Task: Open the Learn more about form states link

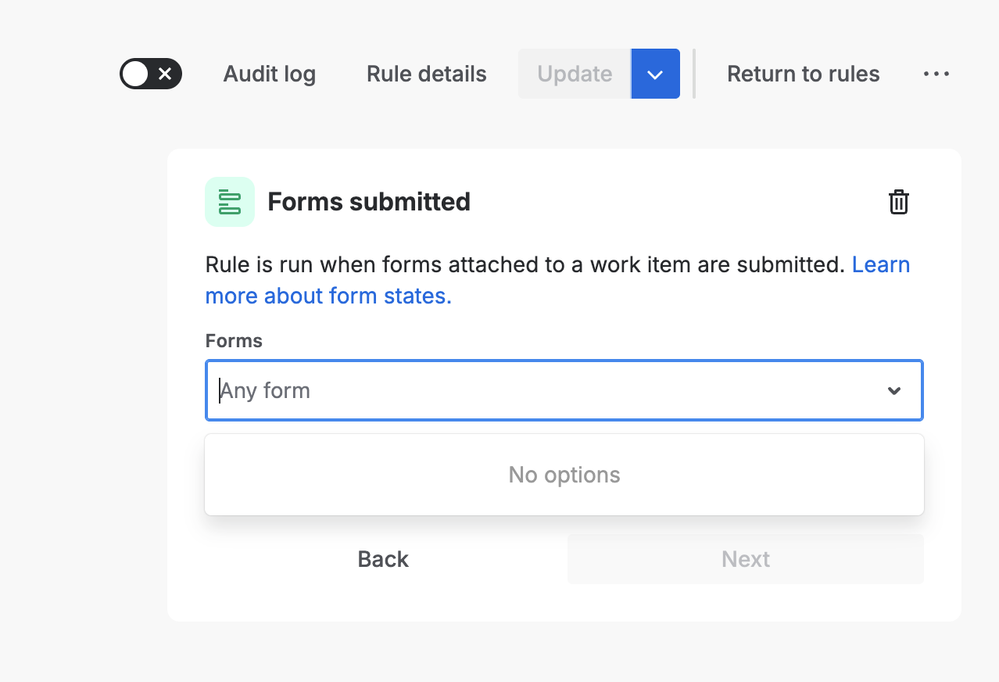Action: pos(328,296)
